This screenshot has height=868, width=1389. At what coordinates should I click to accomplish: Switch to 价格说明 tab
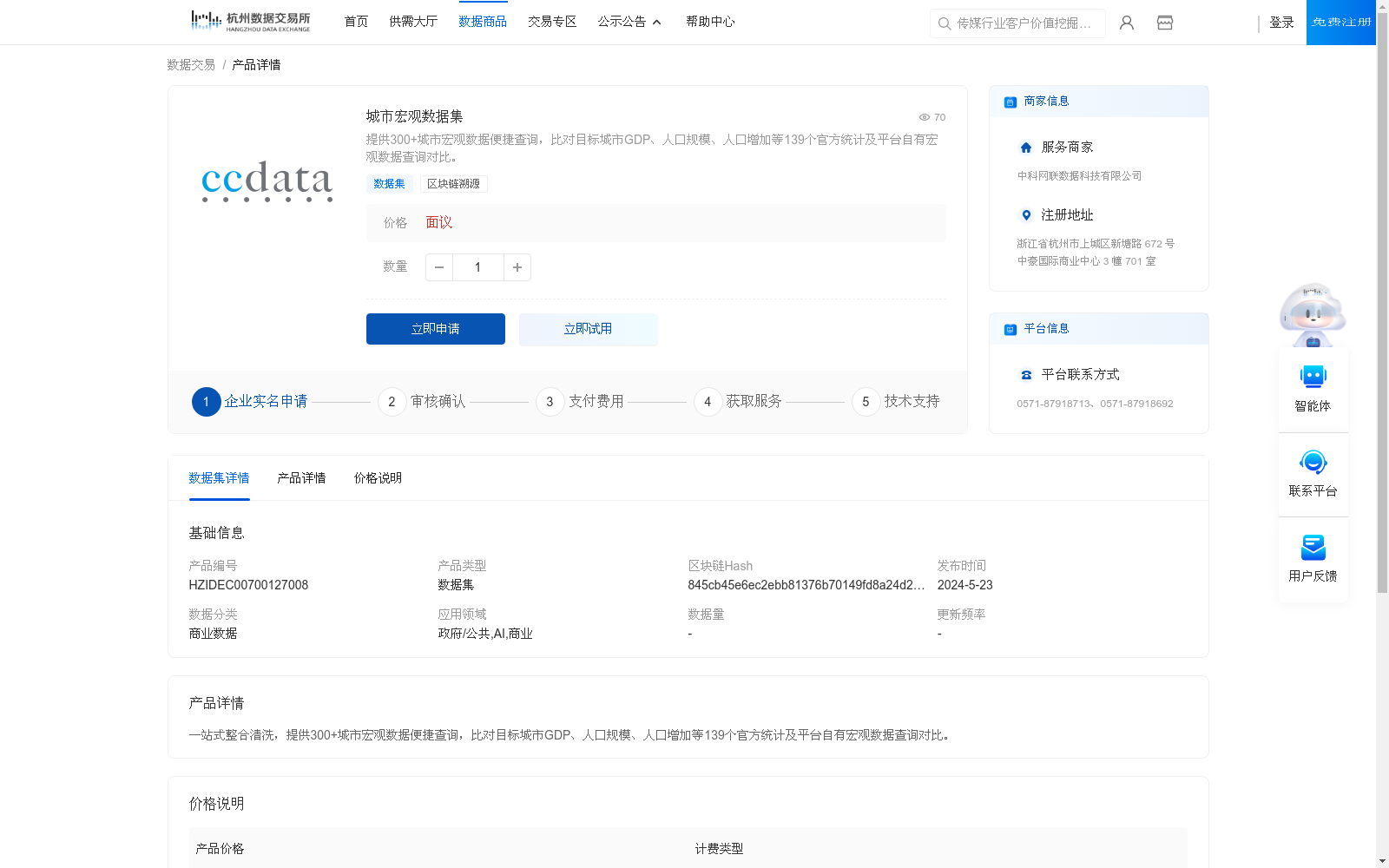click(x=378, y=478)
